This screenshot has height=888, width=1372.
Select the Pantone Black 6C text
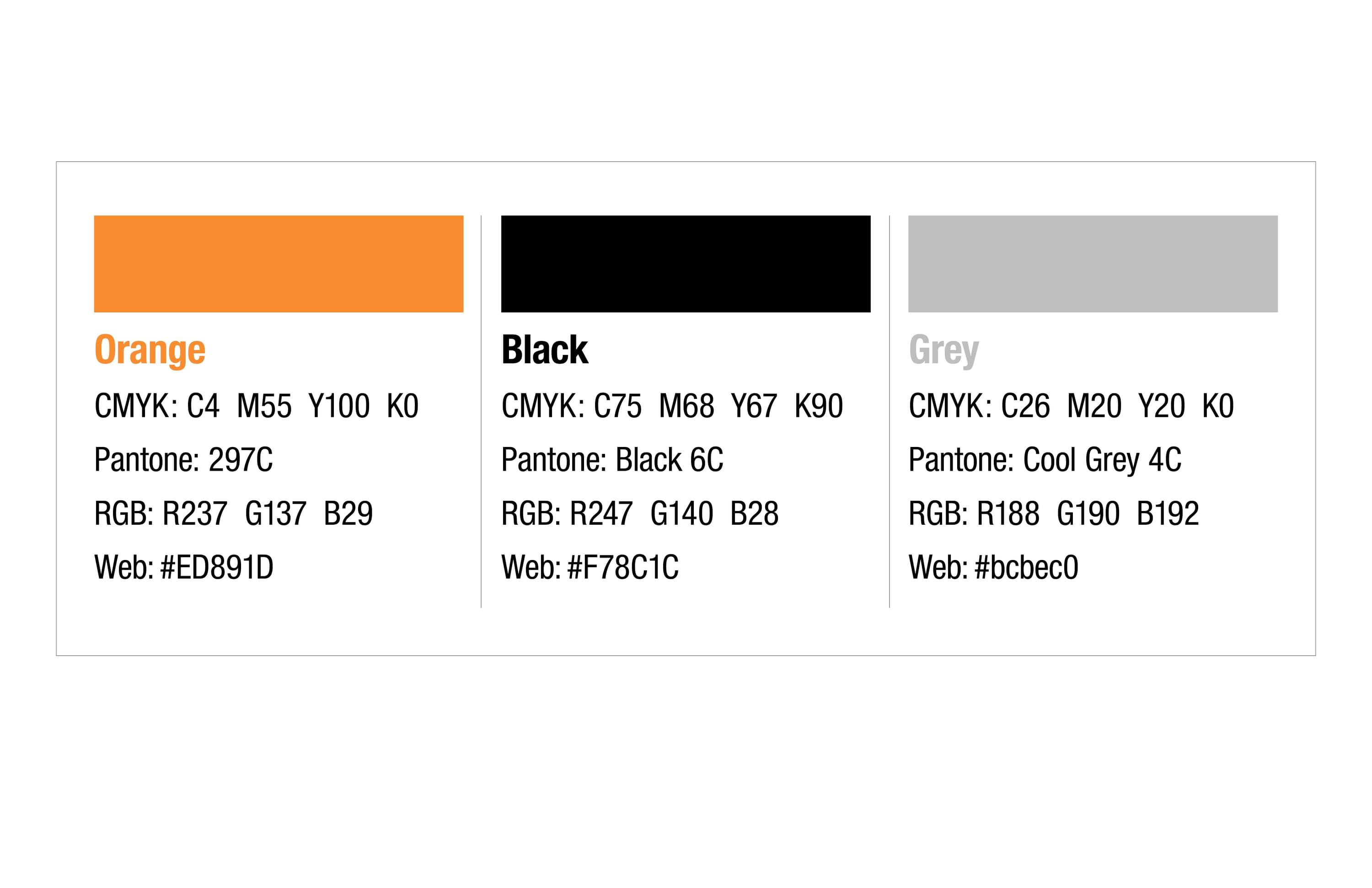(612, 460)
